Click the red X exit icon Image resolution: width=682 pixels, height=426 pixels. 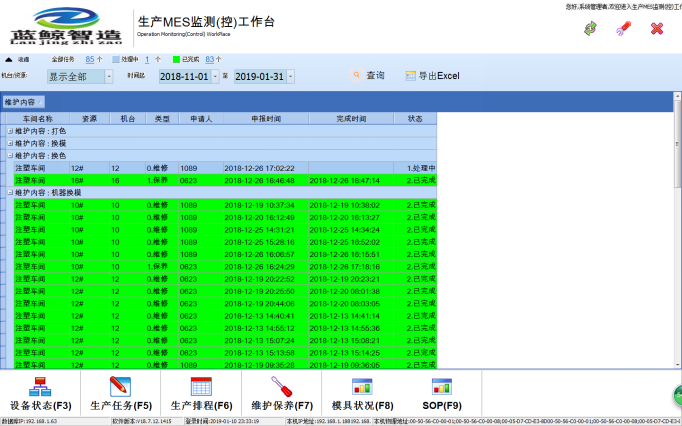(657, 29)
